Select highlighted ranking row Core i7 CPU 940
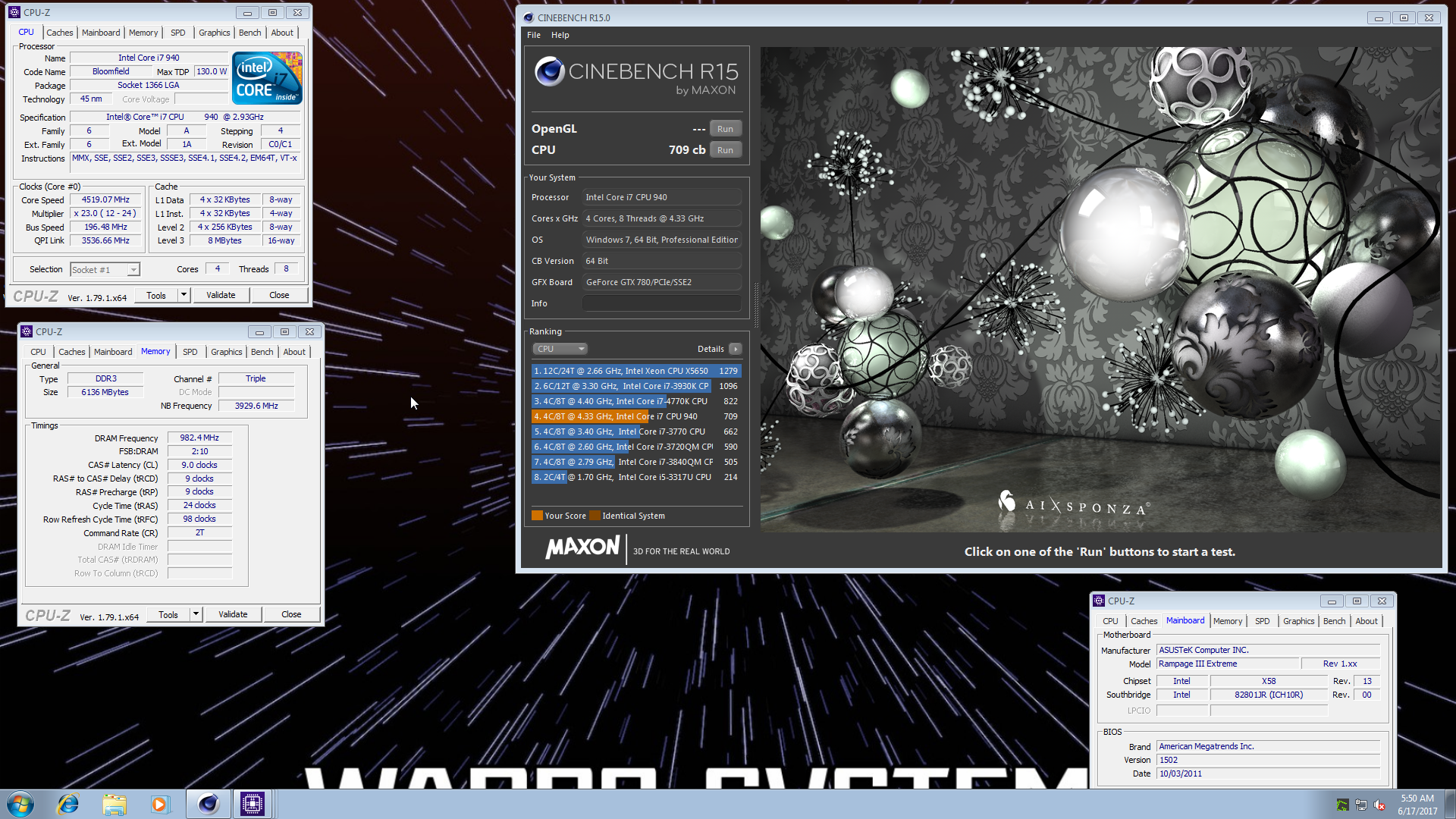Screen dimensions: 1456x819 [636, 416]
